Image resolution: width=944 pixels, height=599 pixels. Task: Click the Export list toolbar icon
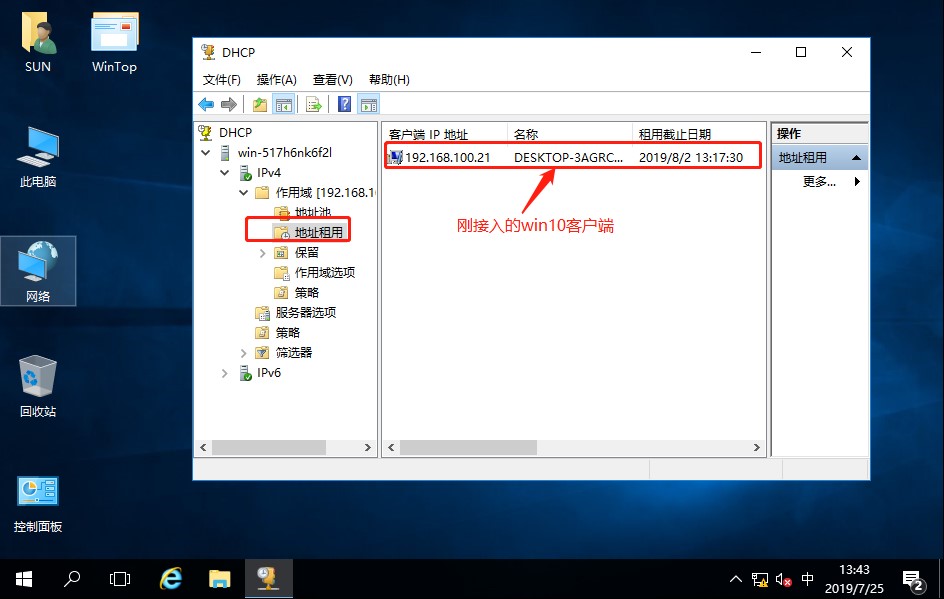(x=314, y=104)
